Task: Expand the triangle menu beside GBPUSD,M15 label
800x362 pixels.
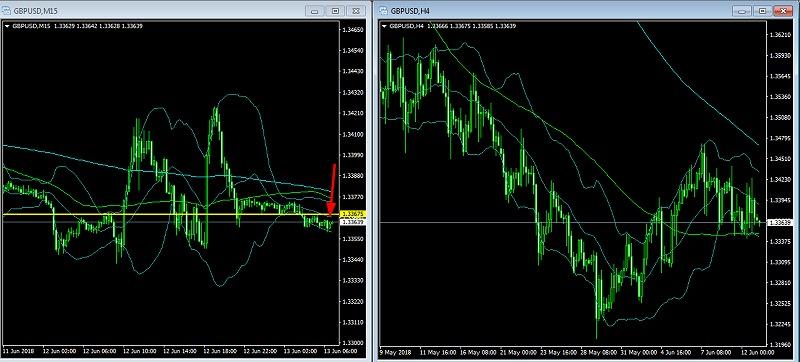Action: click(x=7, y=25)
